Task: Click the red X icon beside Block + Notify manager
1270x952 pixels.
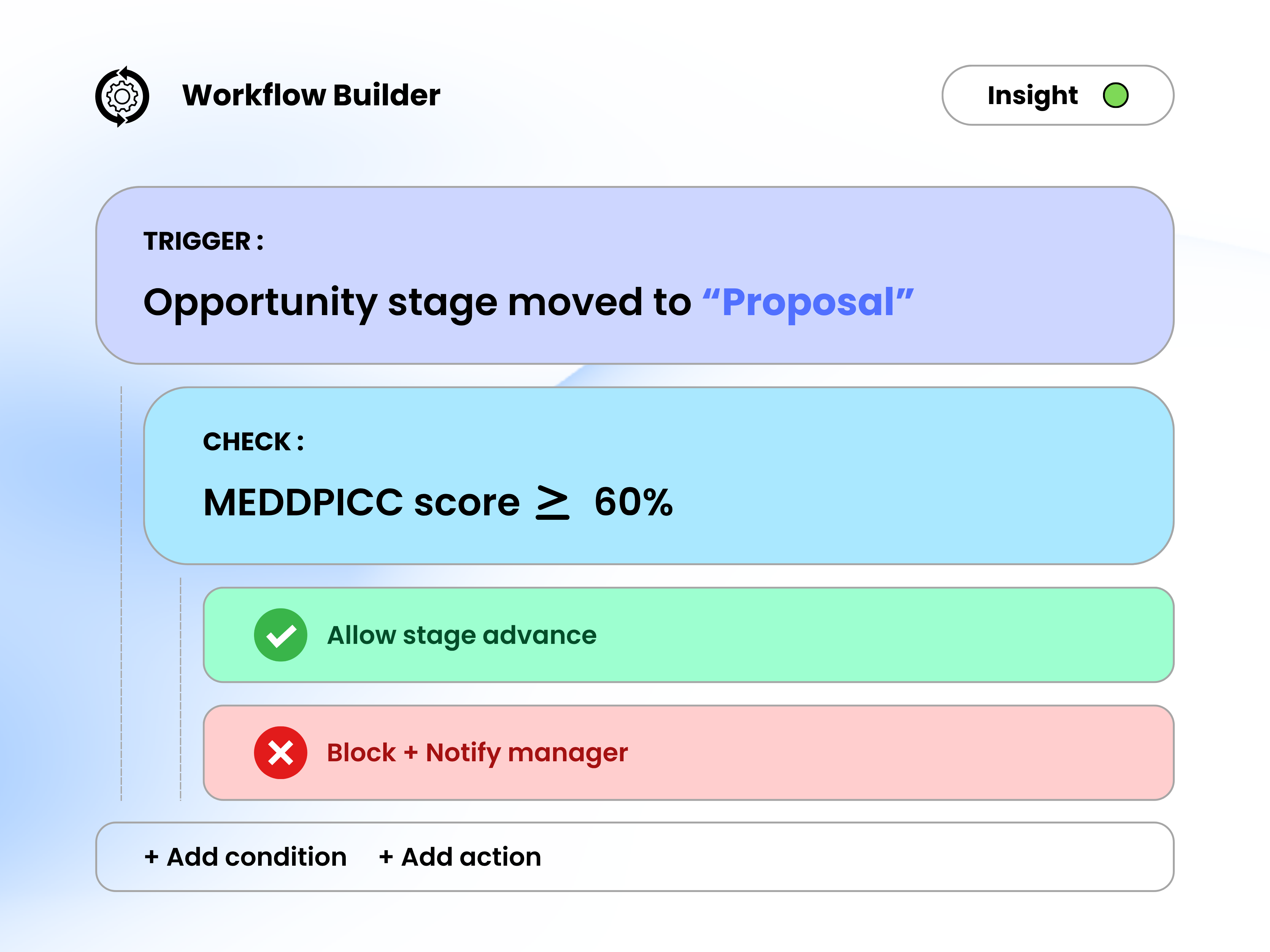Action: pos(280,752)
